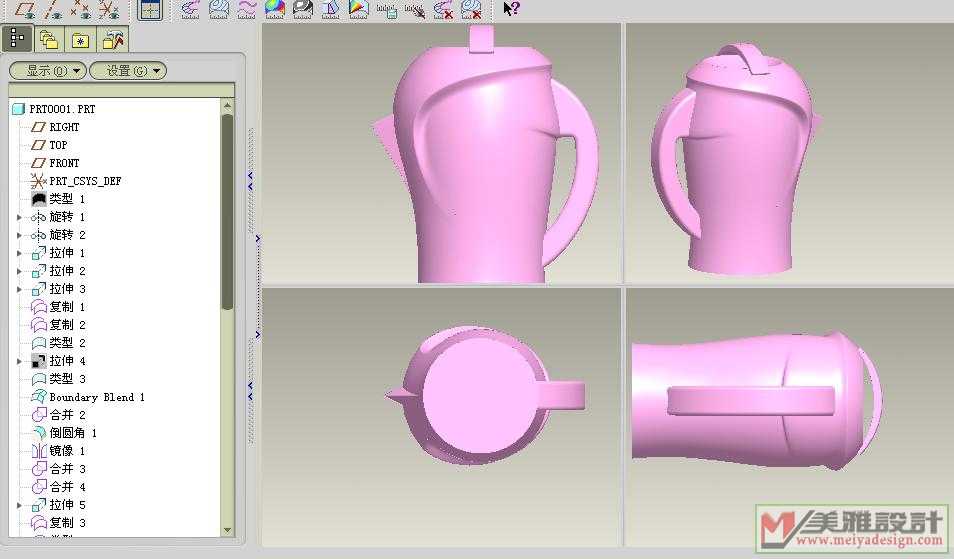Expand the 旋转 1 feature node
Screen dimensions: 954x559
click(x=19, y=217)
